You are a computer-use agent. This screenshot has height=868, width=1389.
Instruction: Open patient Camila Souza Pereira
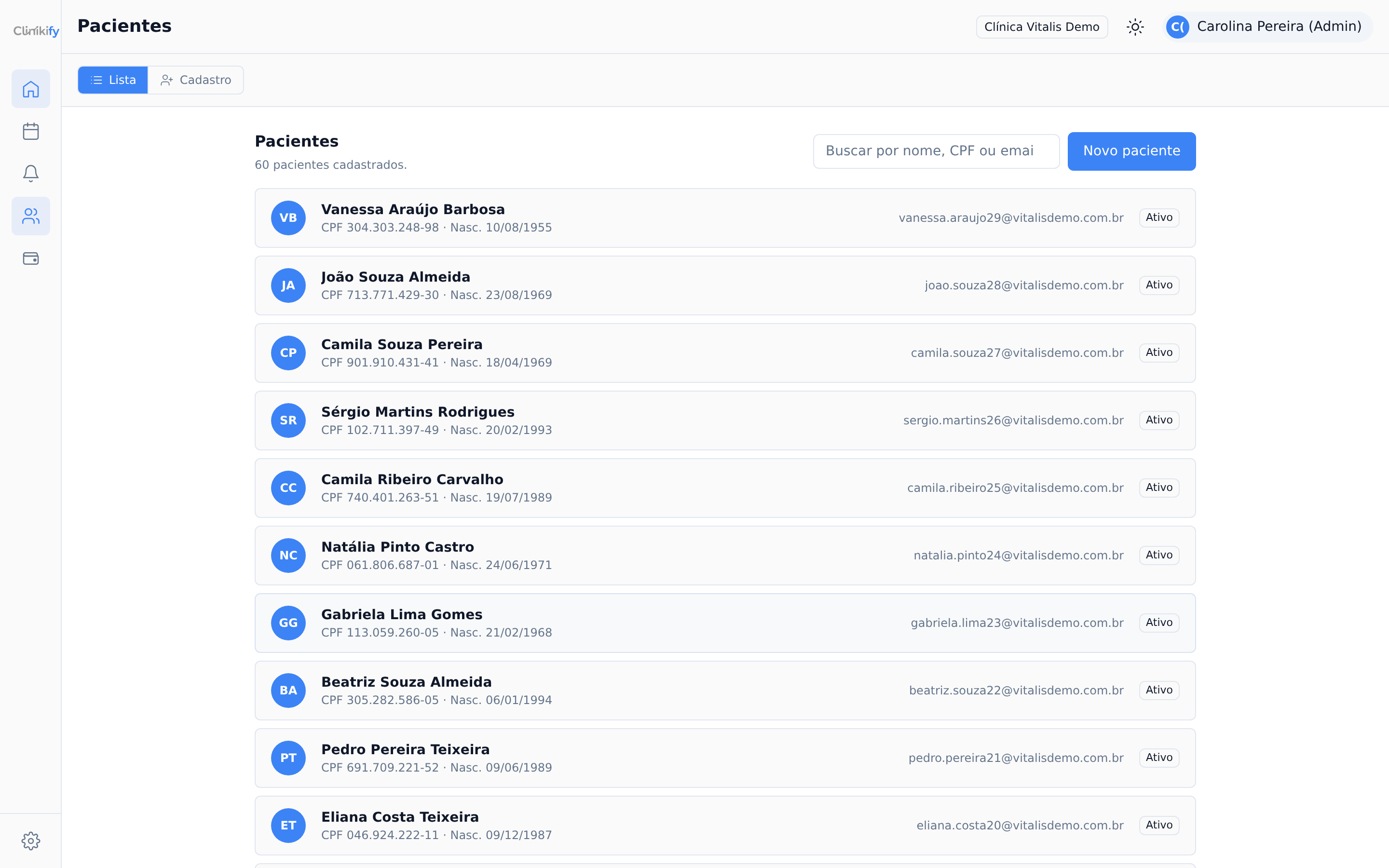tap(725, 353)
